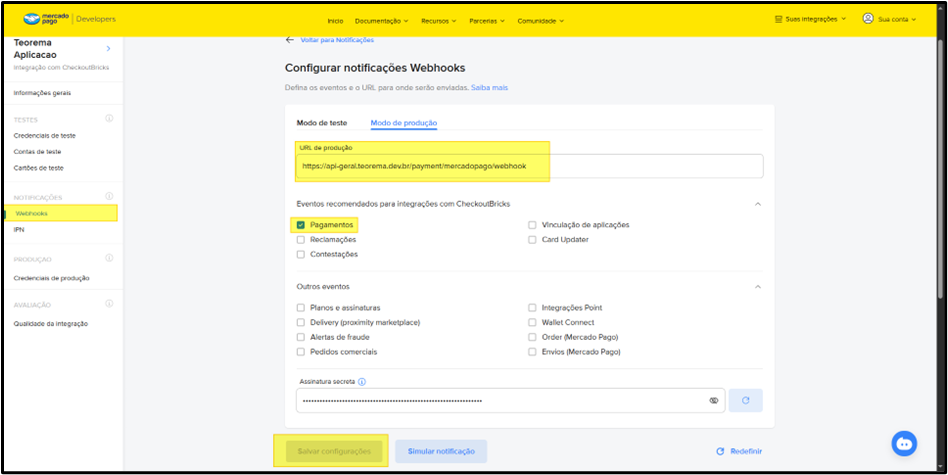Check the Reclamações checkbox
The width and height of the screenshot is (948, 475).
(x=300, y=239)
